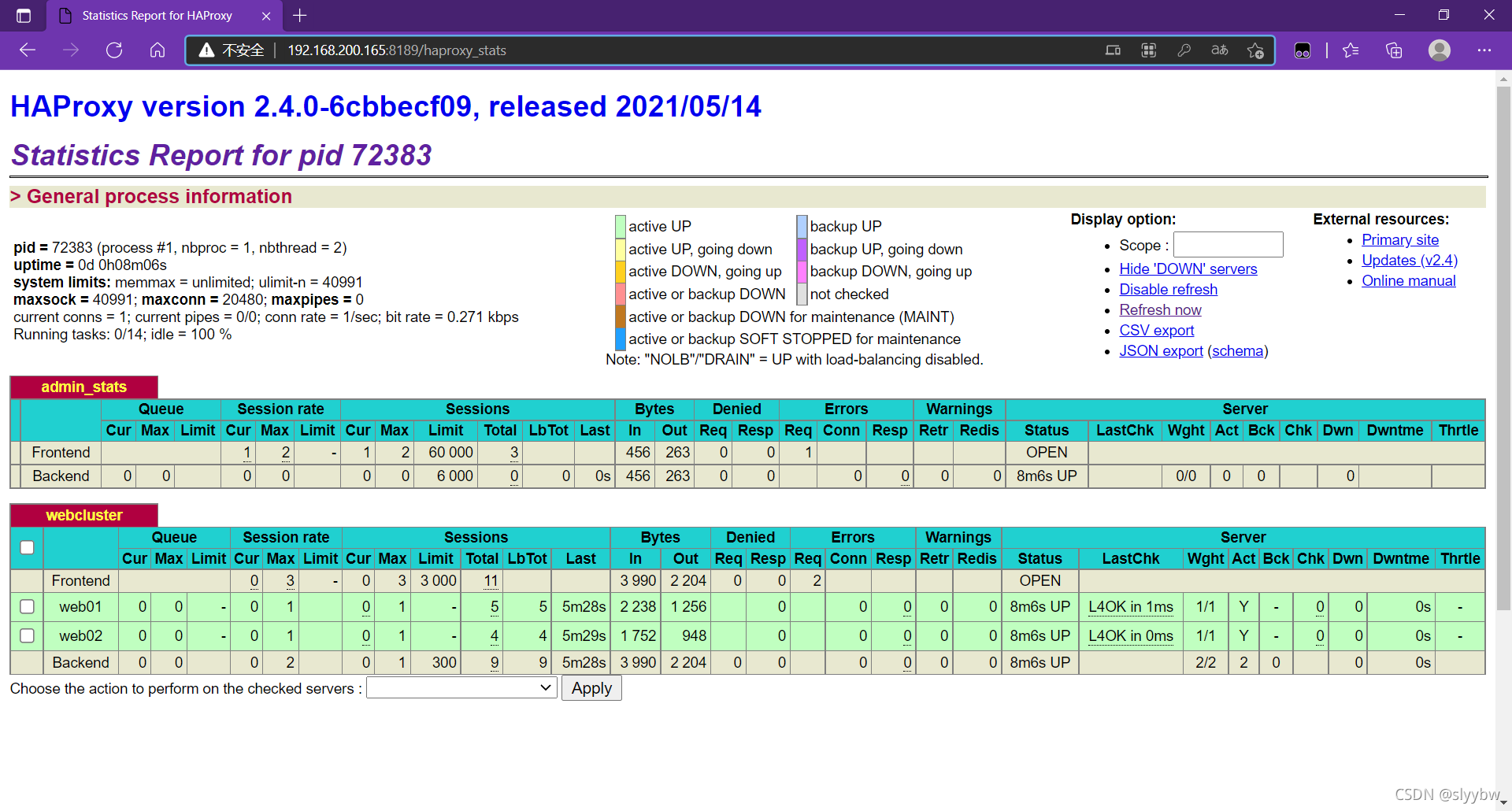Viewport: 1512px width, 811px height.
Task: Click the send-to-devices icon in address bar
Action: [1113, 50]
